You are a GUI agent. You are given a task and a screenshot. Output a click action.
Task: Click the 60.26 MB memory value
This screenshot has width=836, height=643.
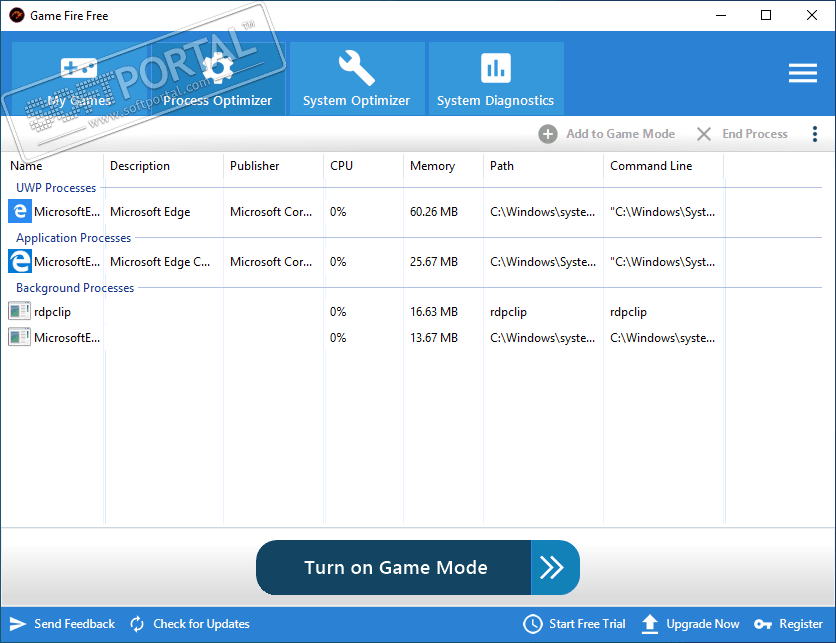[433, 212]
